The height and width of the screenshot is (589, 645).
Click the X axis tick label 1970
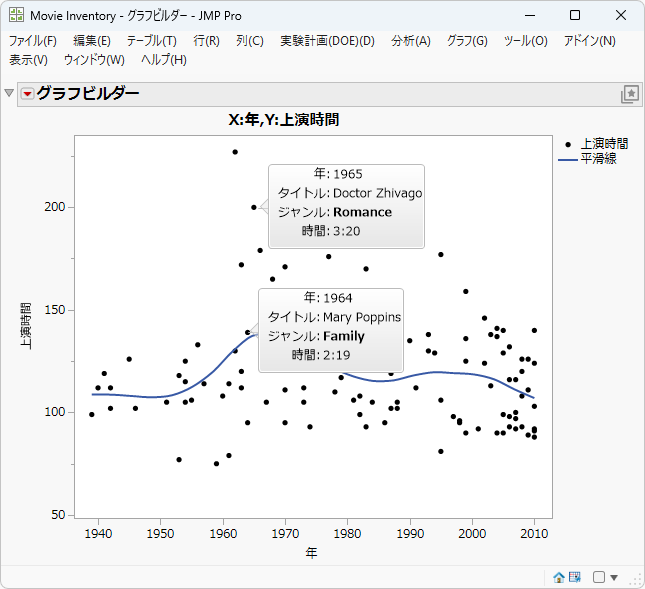click(285, 533)
